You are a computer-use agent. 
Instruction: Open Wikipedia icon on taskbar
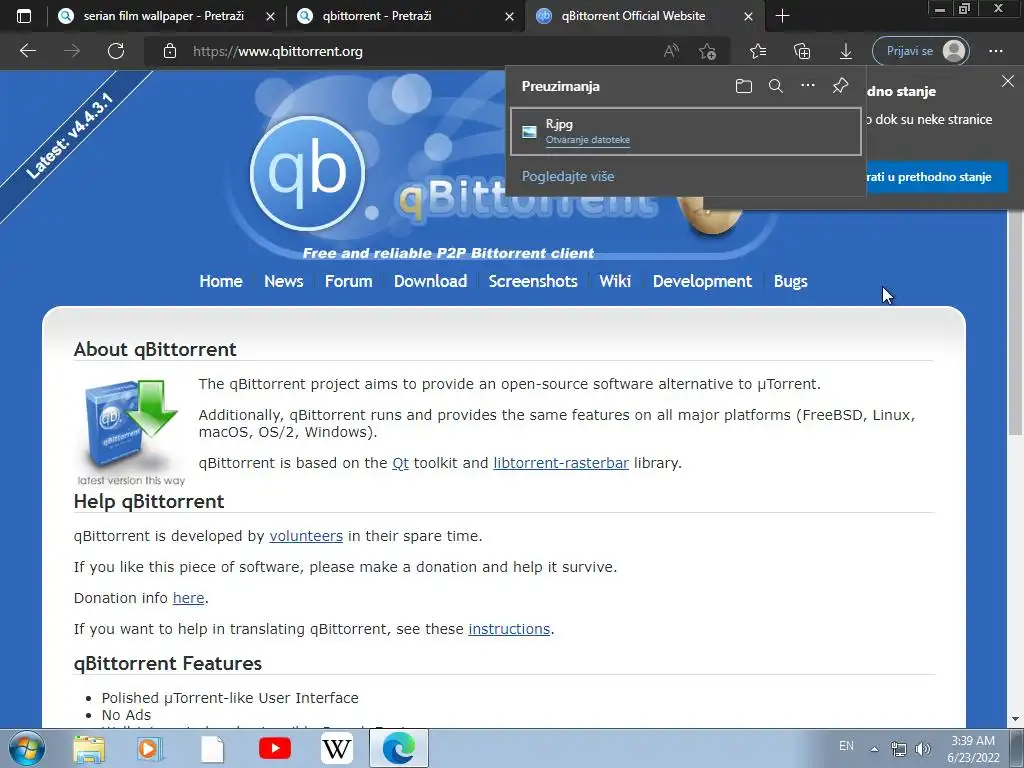tap(337, 748)
